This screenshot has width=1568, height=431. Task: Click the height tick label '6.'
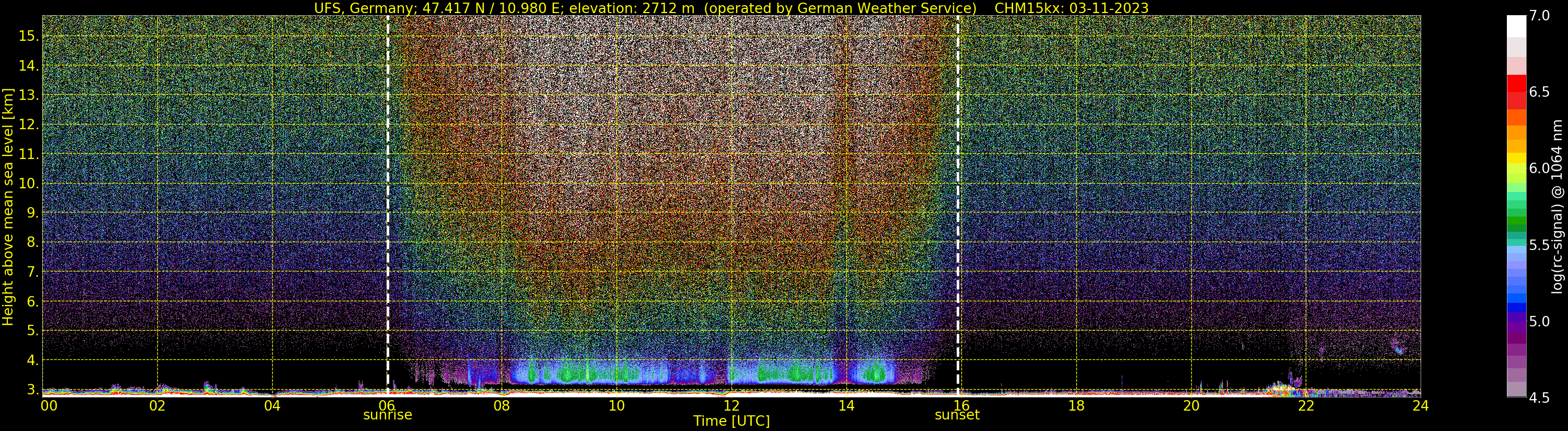(33, 301)
